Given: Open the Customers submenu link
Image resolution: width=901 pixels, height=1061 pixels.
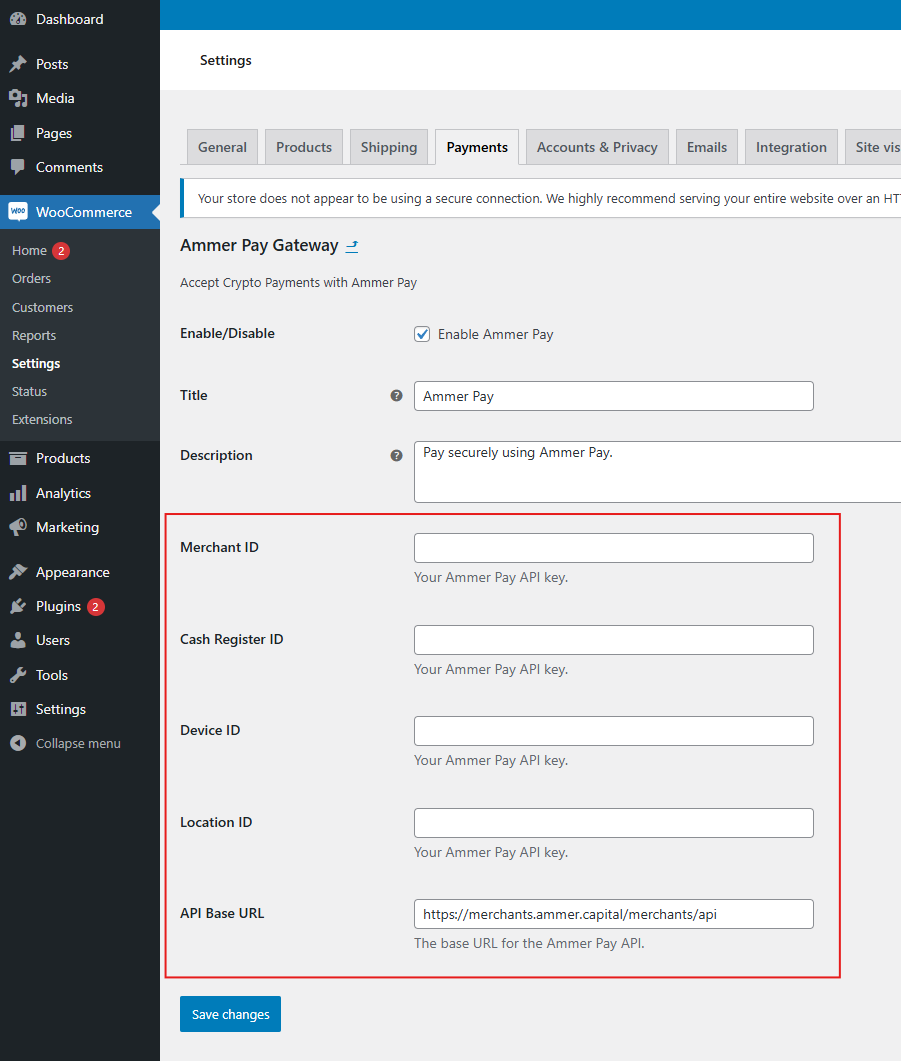Looking at the screenshot, I should tap(42, 307).
